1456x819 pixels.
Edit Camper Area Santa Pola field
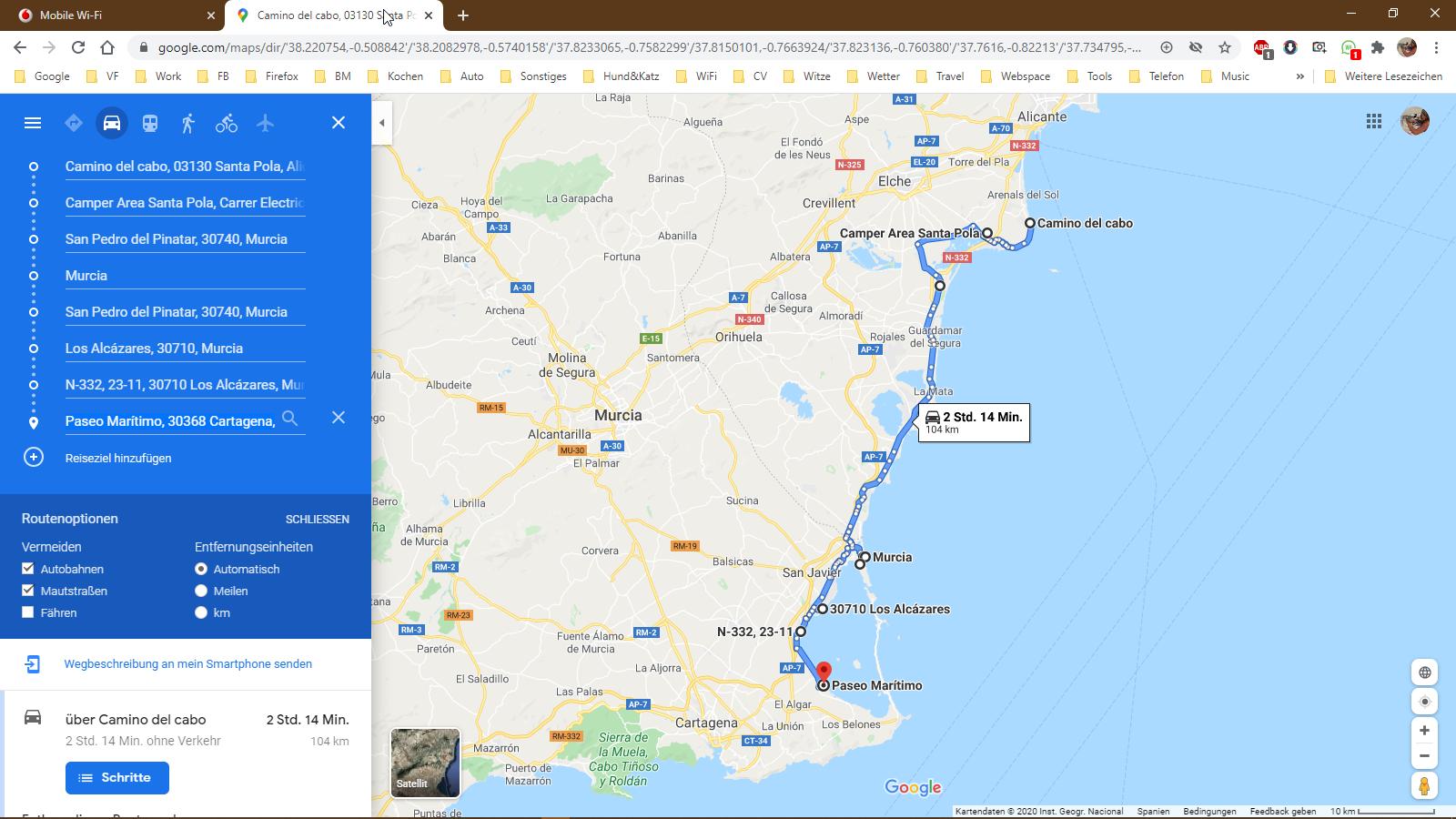click(x=185, y=203)
